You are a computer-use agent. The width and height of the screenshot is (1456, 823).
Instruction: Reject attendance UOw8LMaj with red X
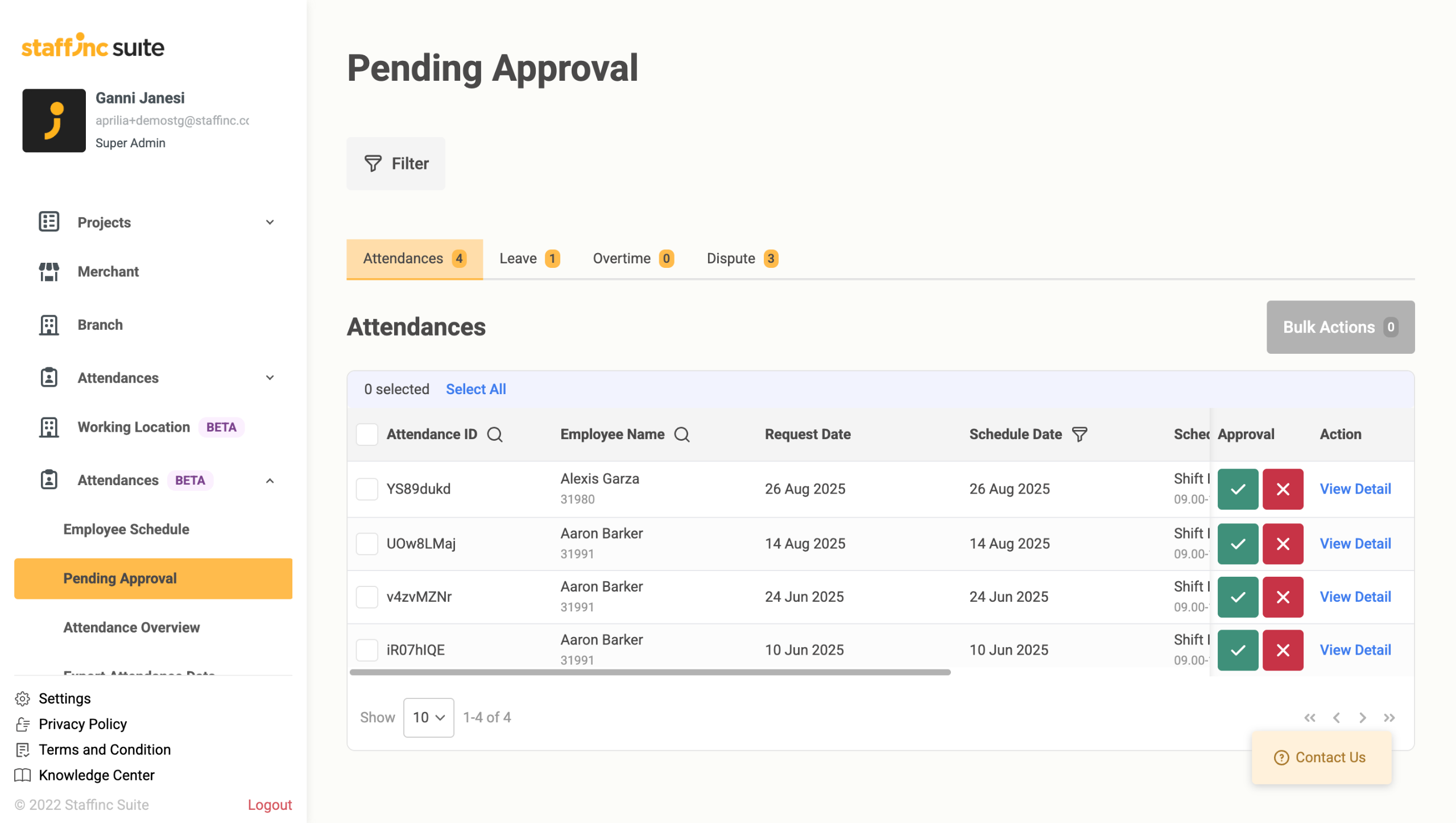tap(1283, 544)
